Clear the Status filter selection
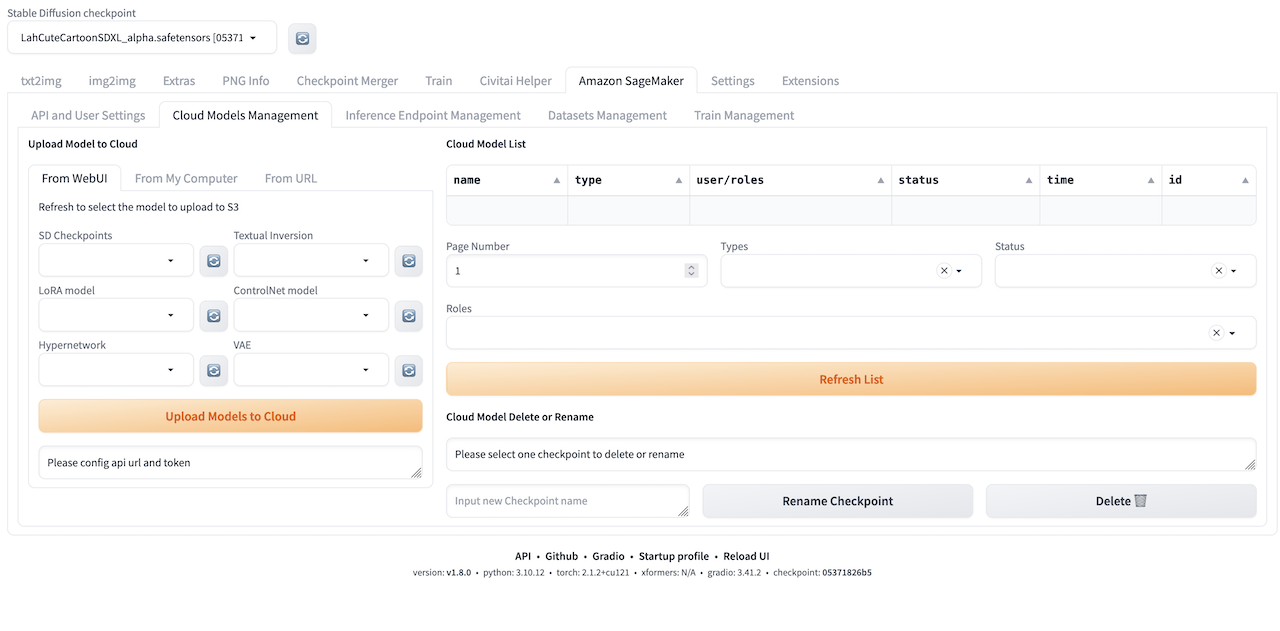This screenshot has height=631, width=1280. point(1218,271)
